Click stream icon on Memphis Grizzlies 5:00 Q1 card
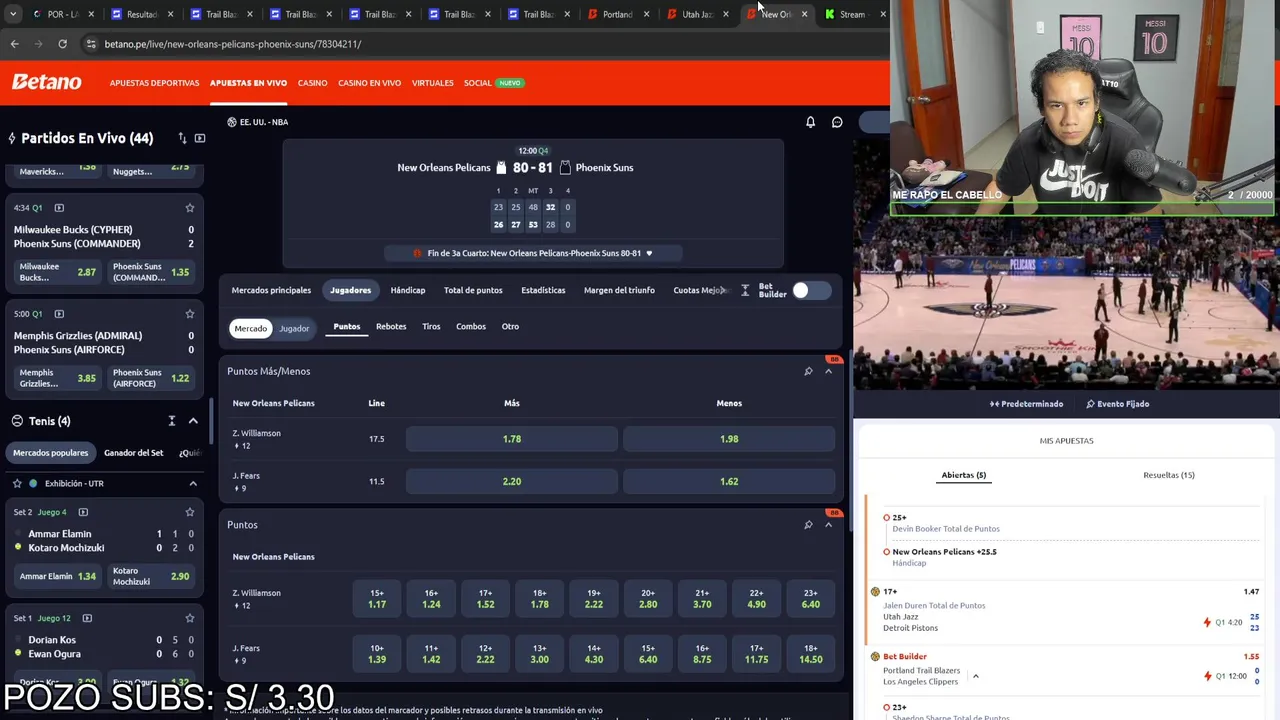 59,314
